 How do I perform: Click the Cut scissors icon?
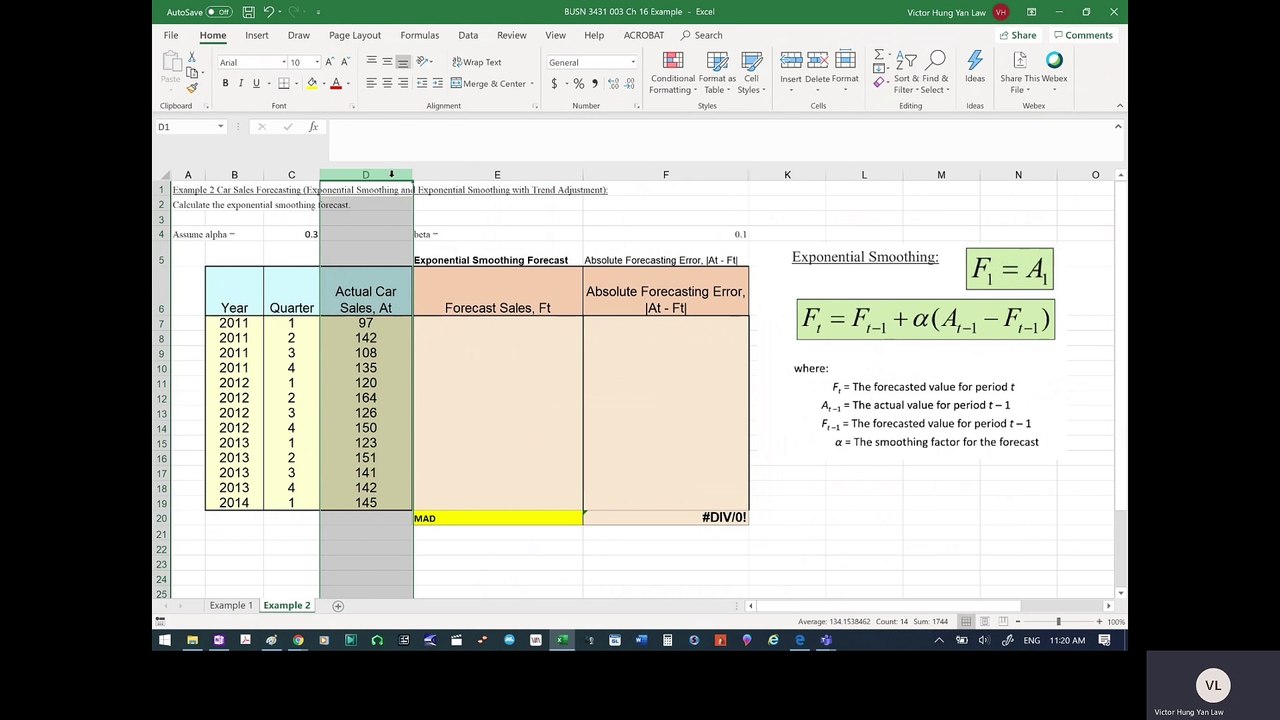191,57
